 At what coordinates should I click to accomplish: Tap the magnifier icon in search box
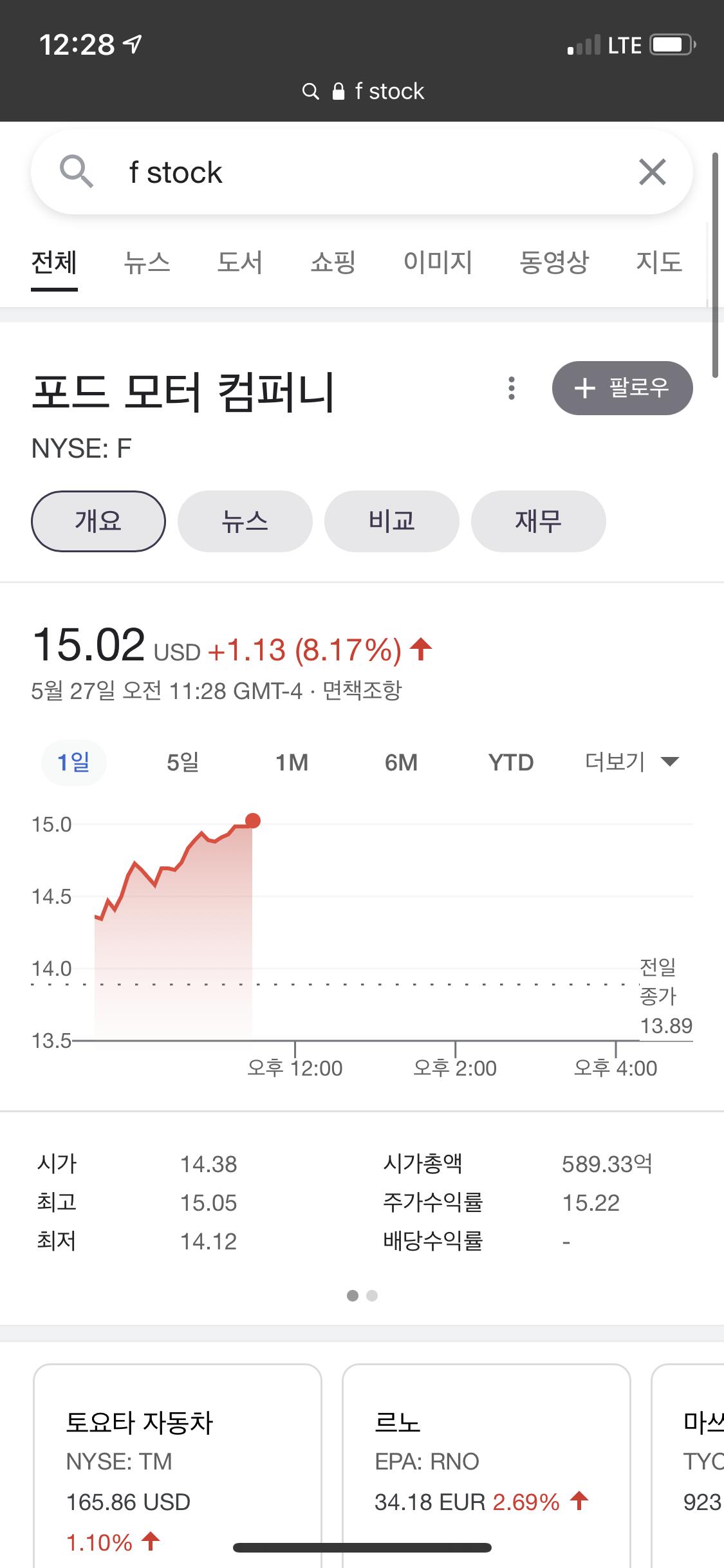coord(77,172)
